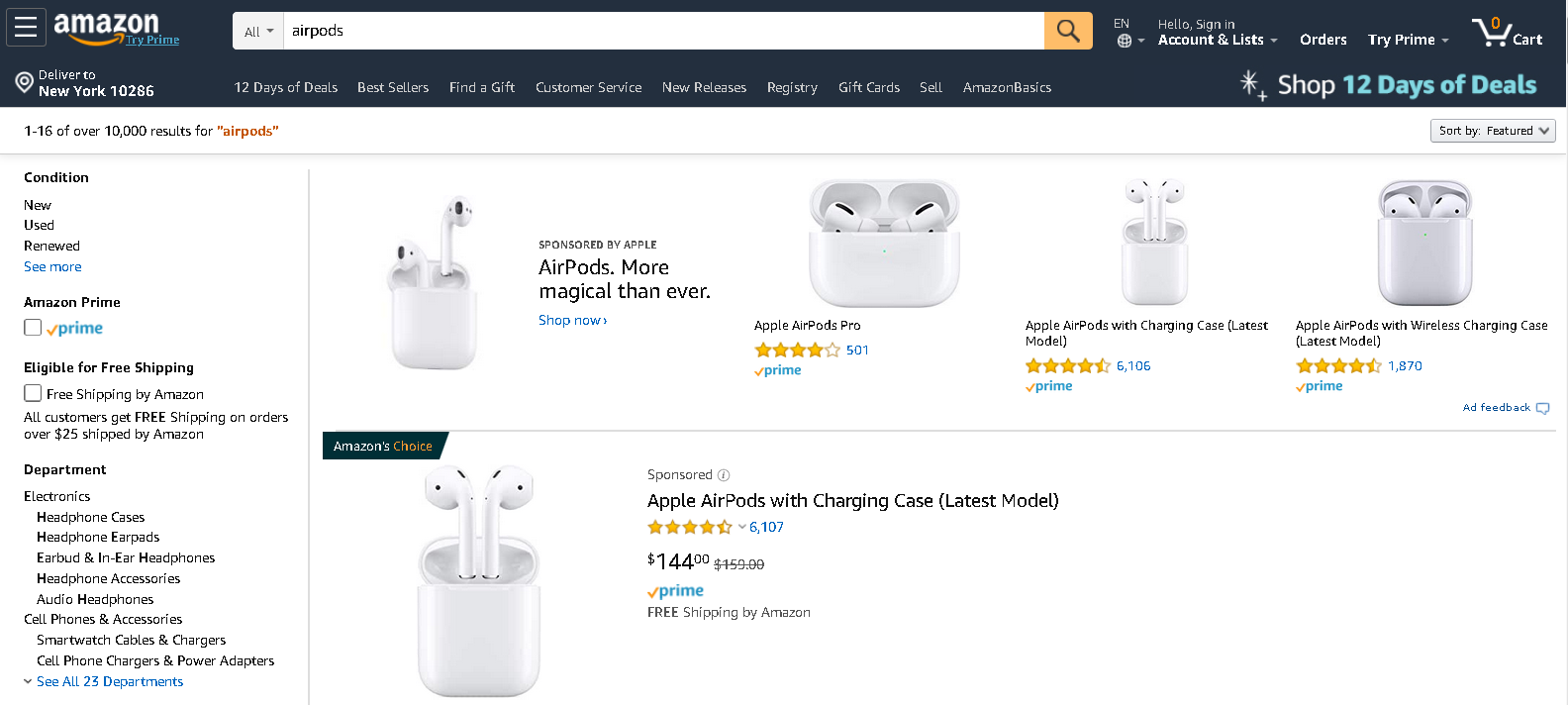Click See more under Condition
This screenshot has width=1568, height=705.
coord(52,266)
